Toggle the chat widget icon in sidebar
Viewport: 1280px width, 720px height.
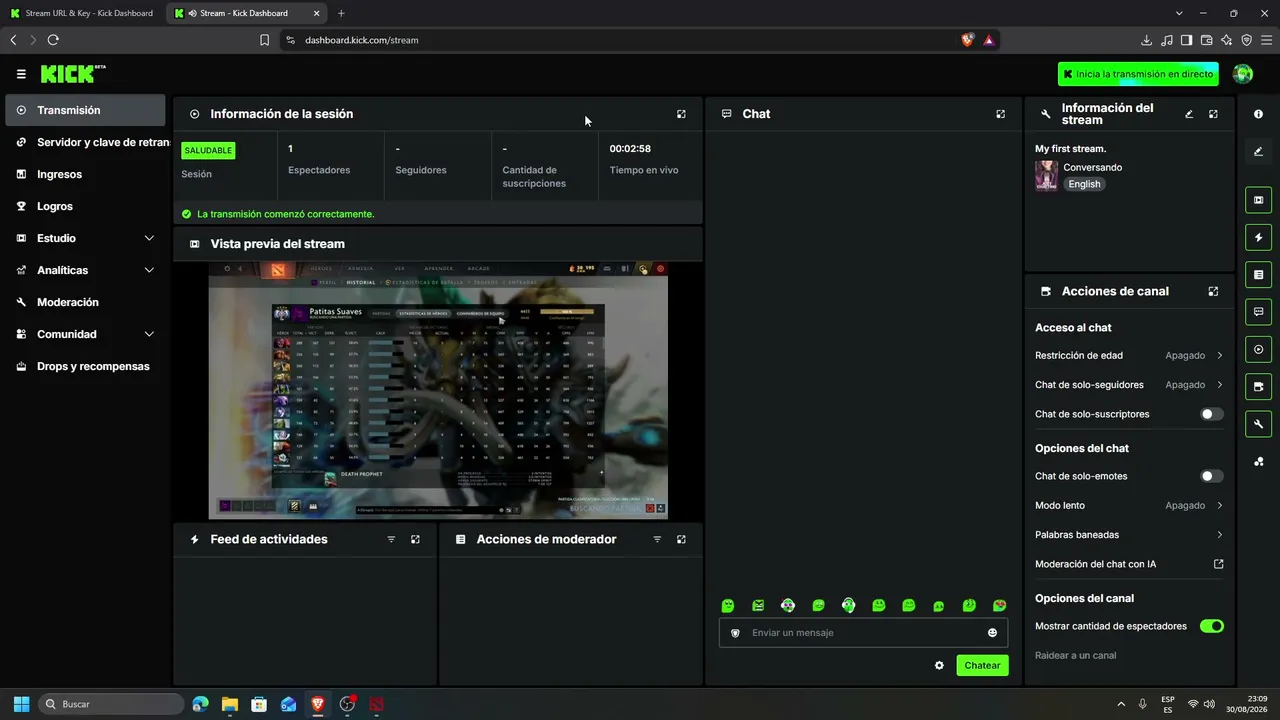point(1258,312)
